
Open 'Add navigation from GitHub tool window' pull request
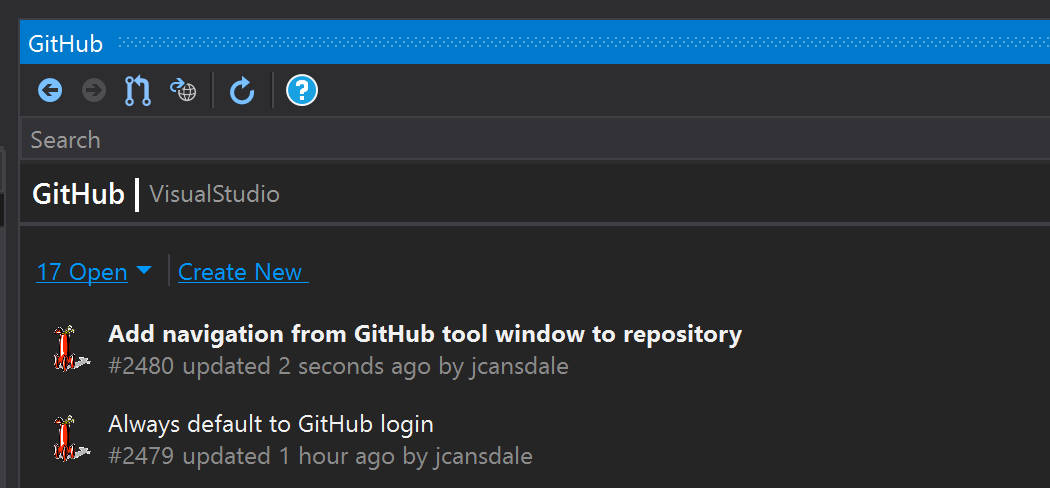[425, 334]
